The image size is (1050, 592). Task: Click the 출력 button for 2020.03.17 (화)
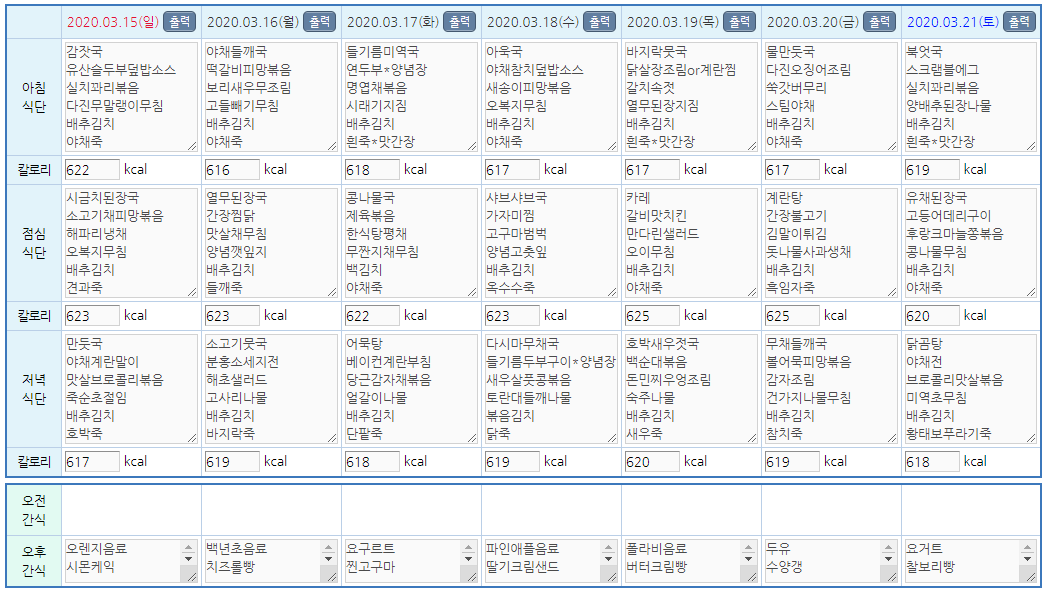tap(459, 22)
